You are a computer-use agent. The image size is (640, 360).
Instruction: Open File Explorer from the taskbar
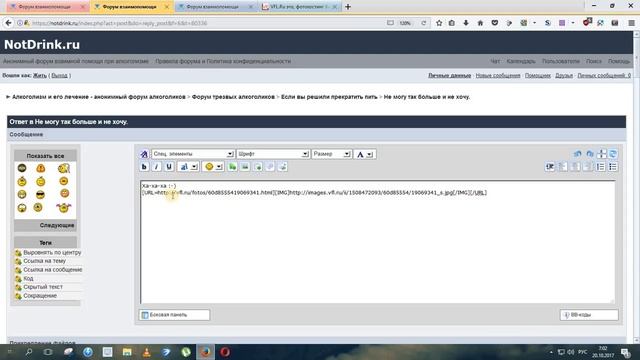click(127, 352)
